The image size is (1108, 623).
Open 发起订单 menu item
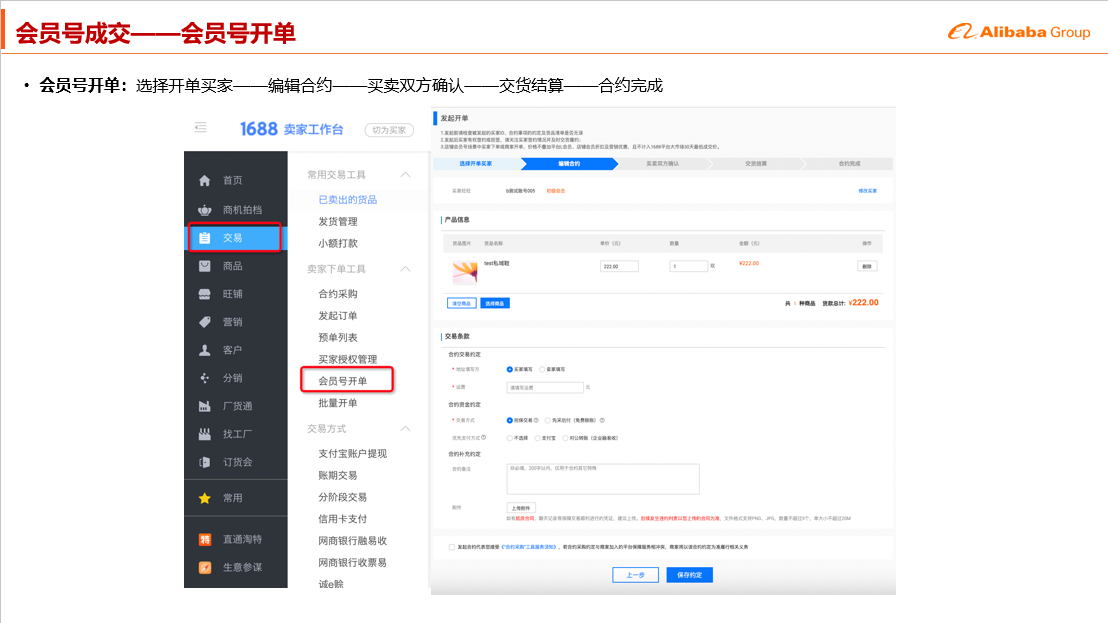pyautogui.click(x=338, y=316)
